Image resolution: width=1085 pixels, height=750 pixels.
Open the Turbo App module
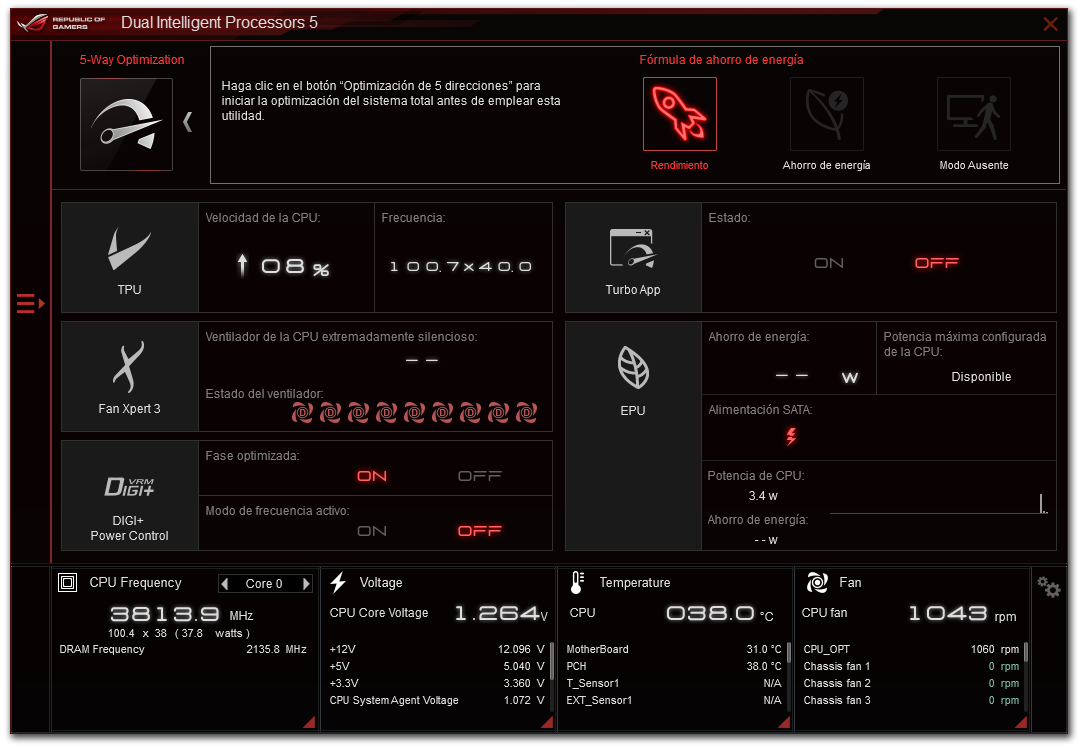coord(633,257)
